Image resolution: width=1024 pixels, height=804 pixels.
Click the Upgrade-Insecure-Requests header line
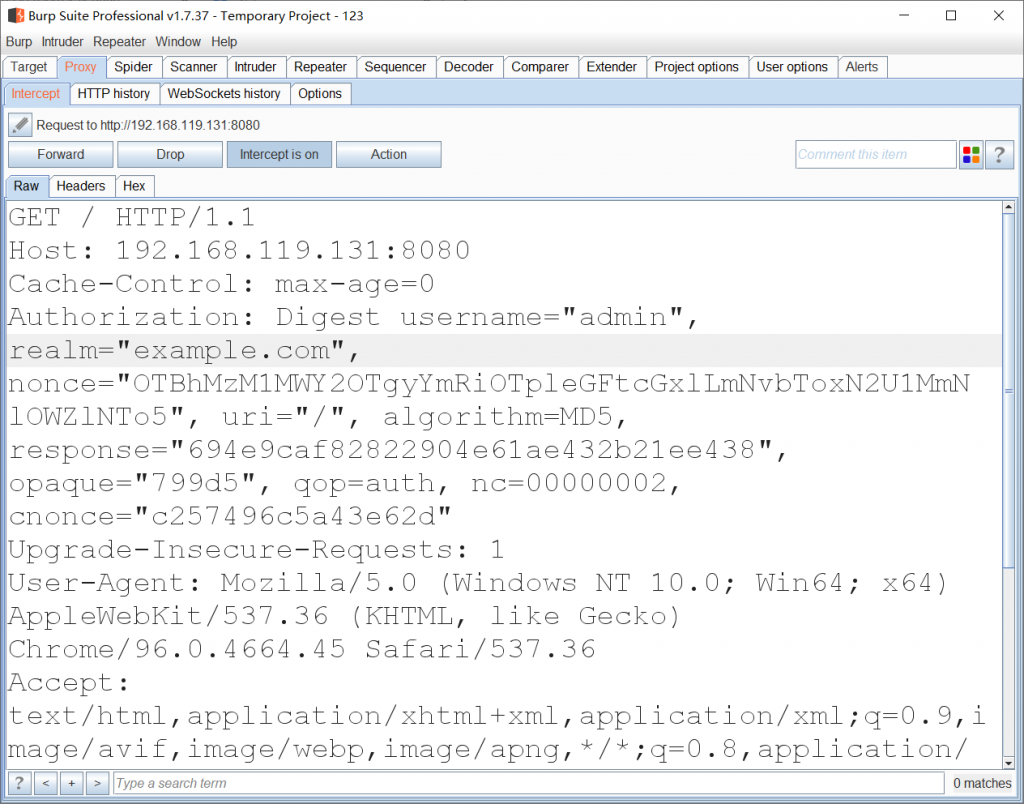pos(257,550)
